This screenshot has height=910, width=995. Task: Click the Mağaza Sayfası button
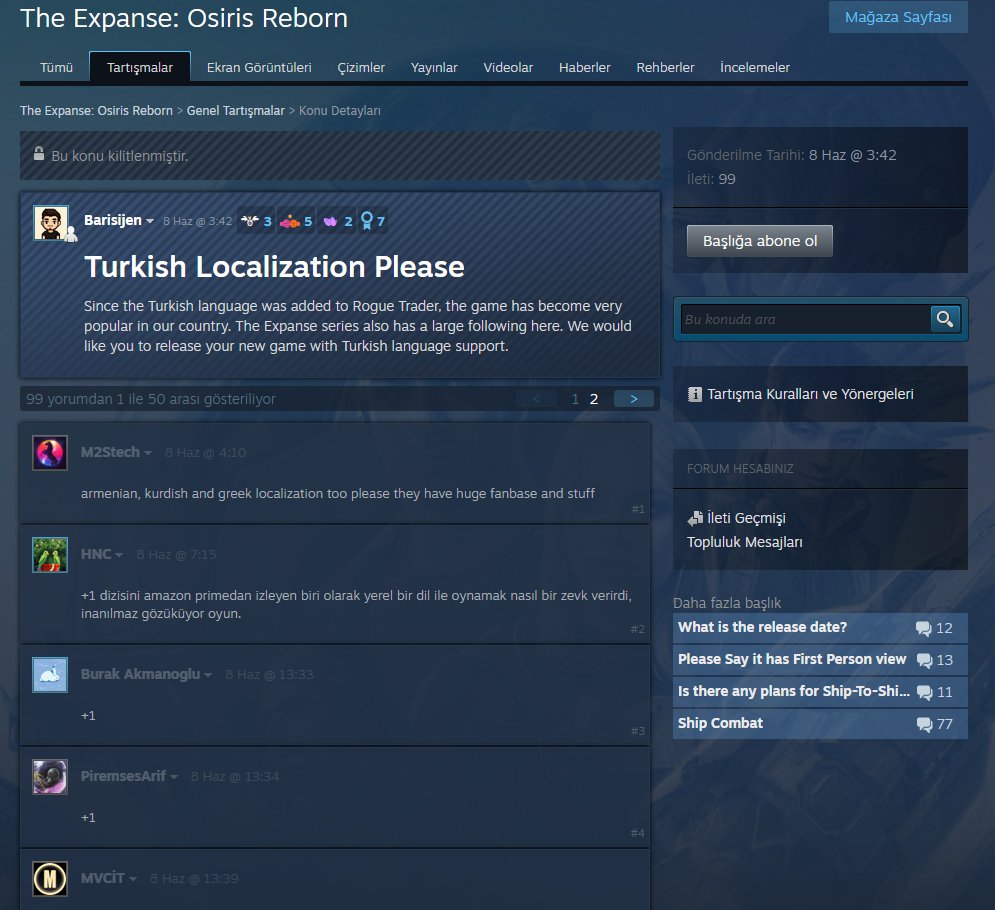(898, 17)
